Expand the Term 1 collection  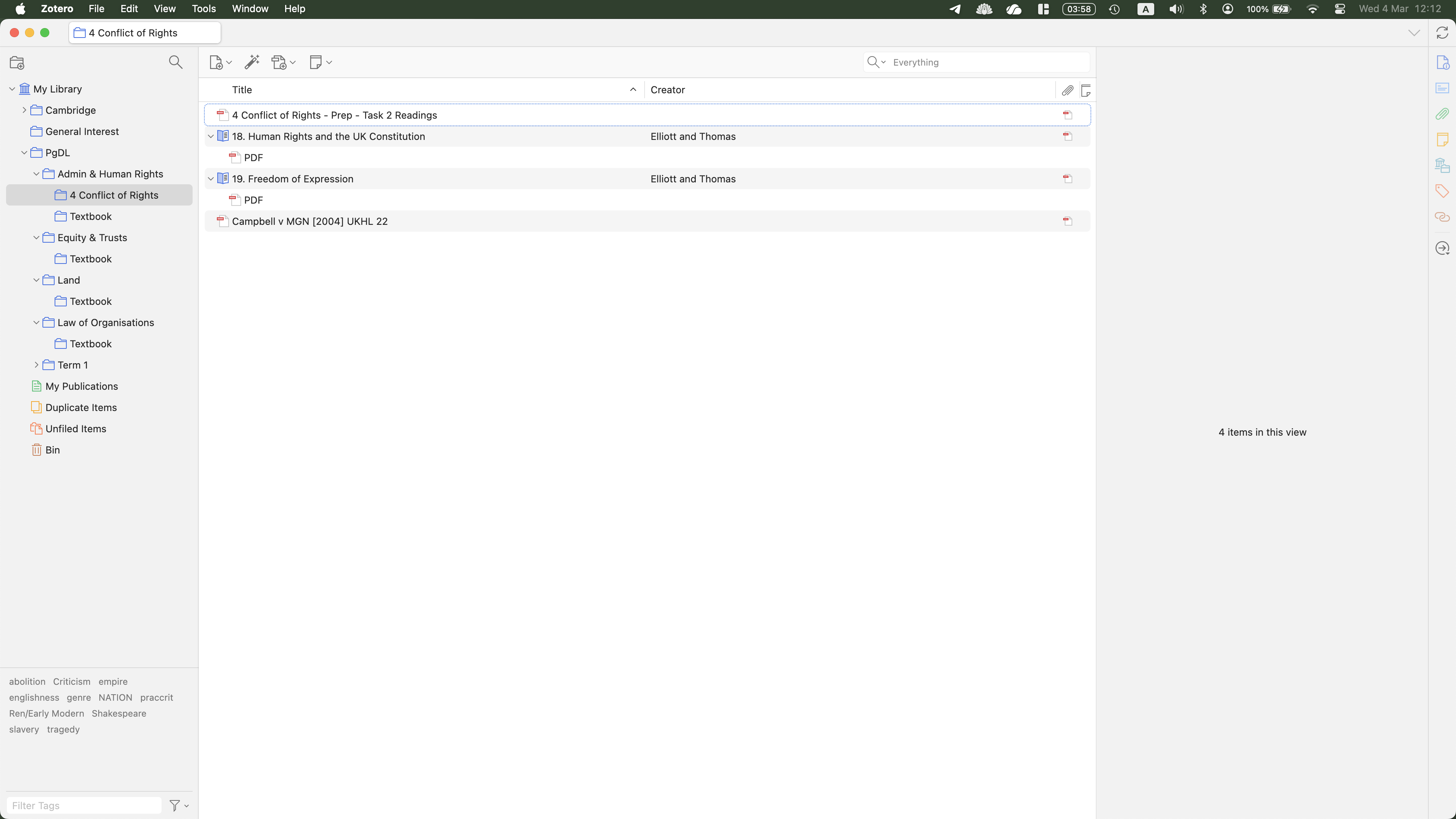click(36, 365)
